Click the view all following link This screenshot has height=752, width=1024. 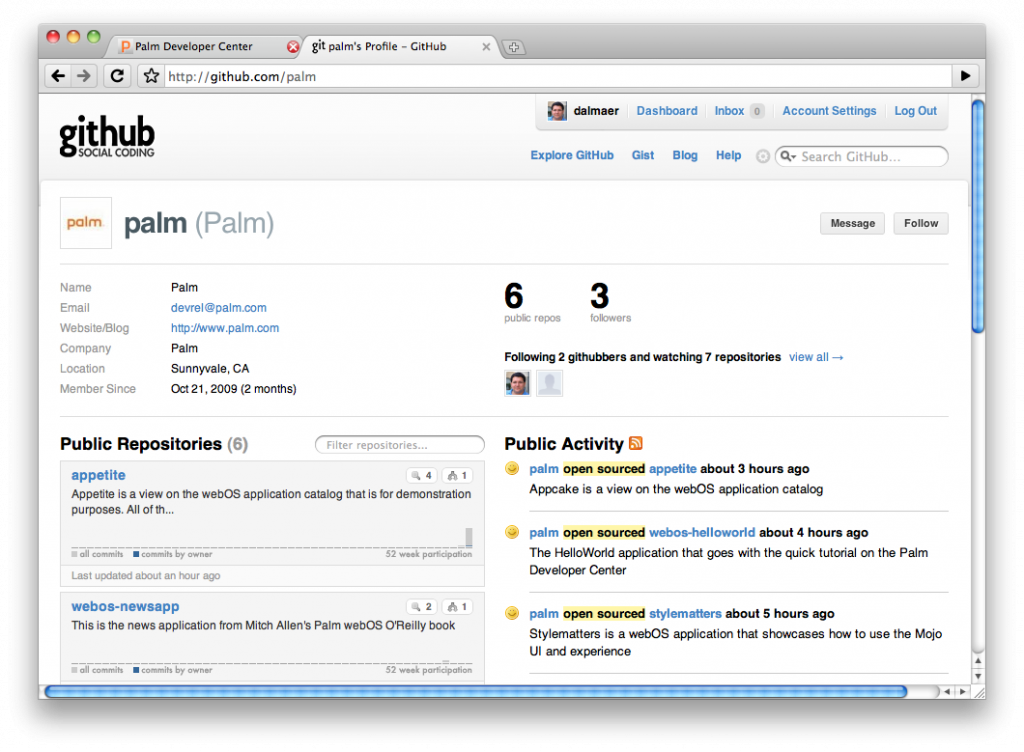point(816,357)
